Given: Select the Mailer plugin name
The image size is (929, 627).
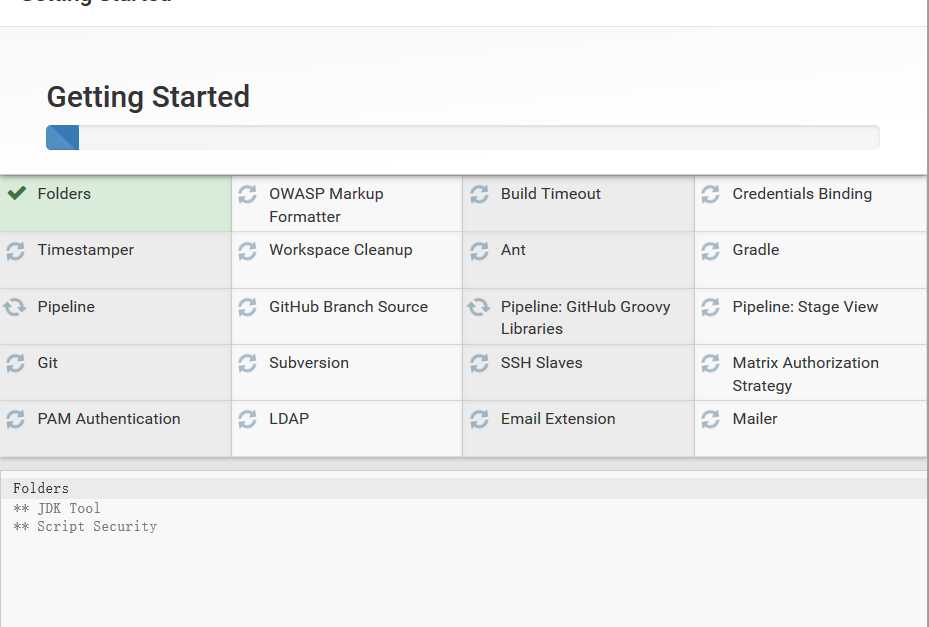Looking at the screenshot, I should click(755, 419).
